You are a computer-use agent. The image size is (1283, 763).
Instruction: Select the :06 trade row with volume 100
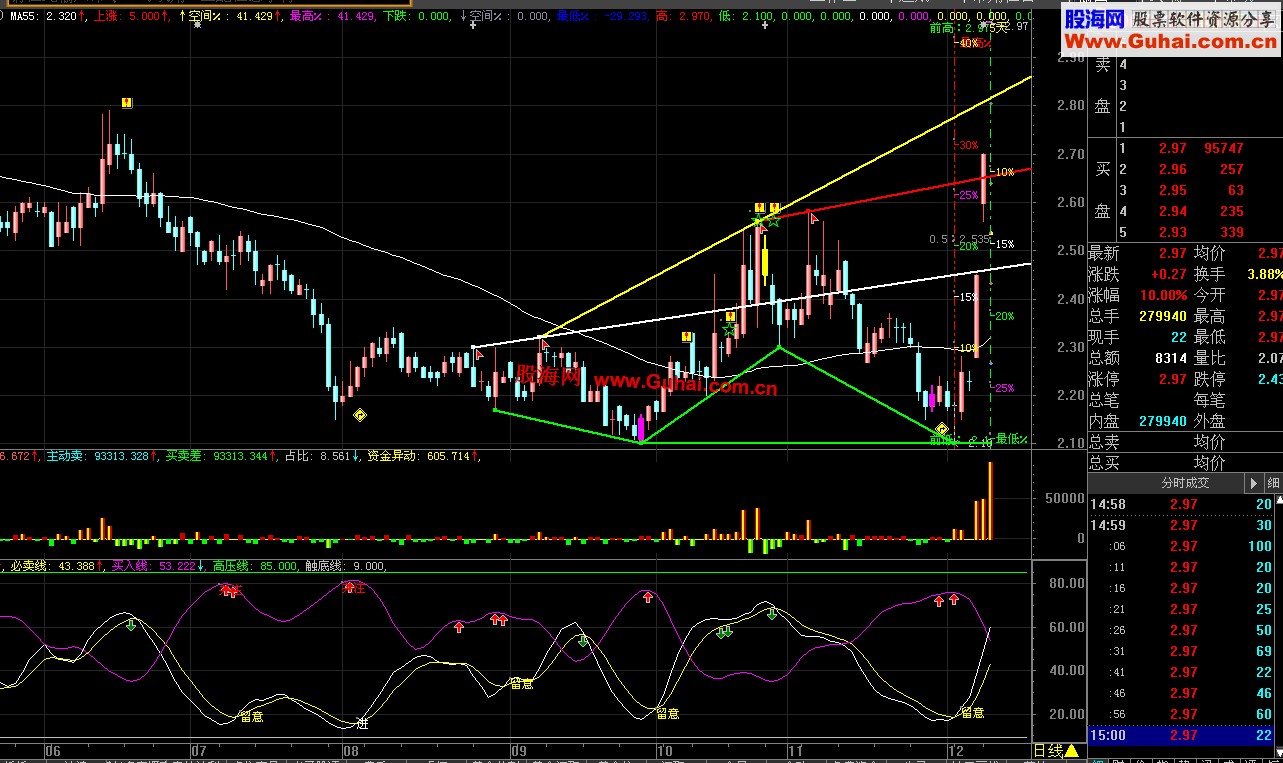pos(1181,546)
